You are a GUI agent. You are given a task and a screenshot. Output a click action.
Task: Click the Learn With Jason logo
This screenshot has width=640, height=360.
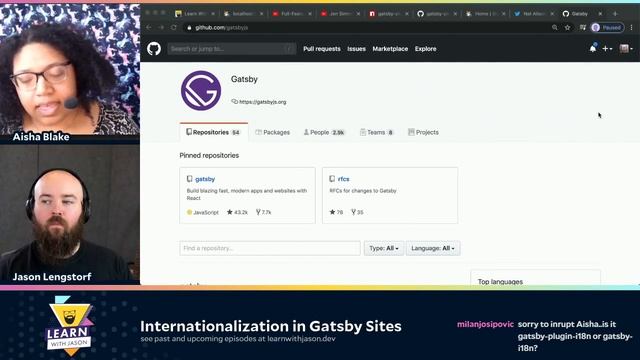point(70,325)
